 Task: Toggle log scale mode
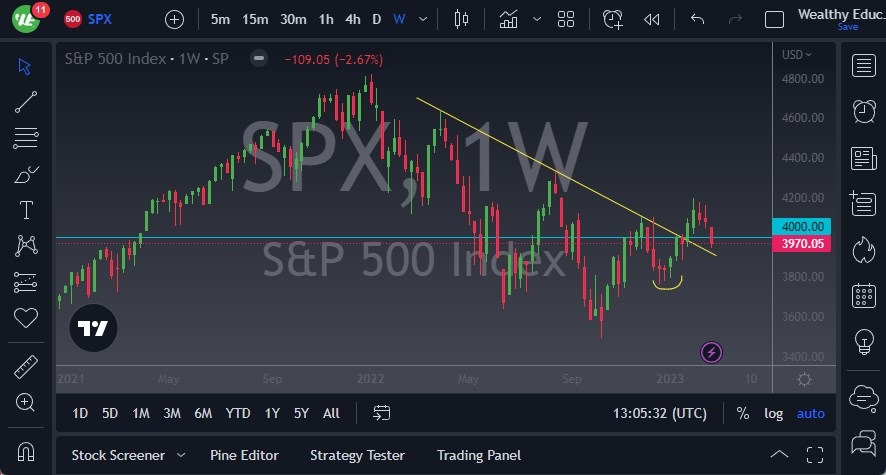pyautogui.click(x=774, y=413)
